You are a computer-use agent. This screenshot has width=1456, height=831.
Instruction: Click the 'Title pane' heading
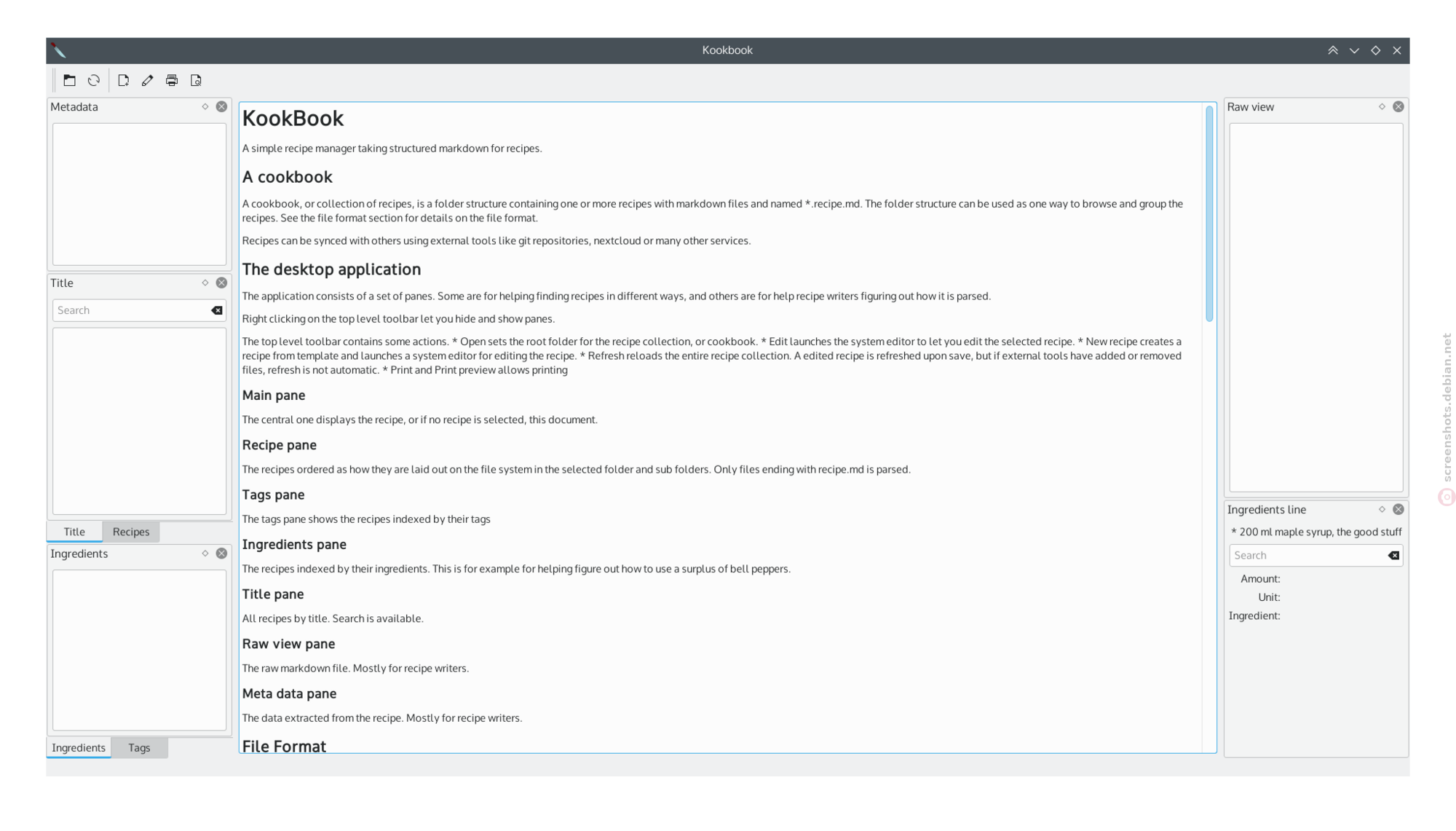(273, 594)
